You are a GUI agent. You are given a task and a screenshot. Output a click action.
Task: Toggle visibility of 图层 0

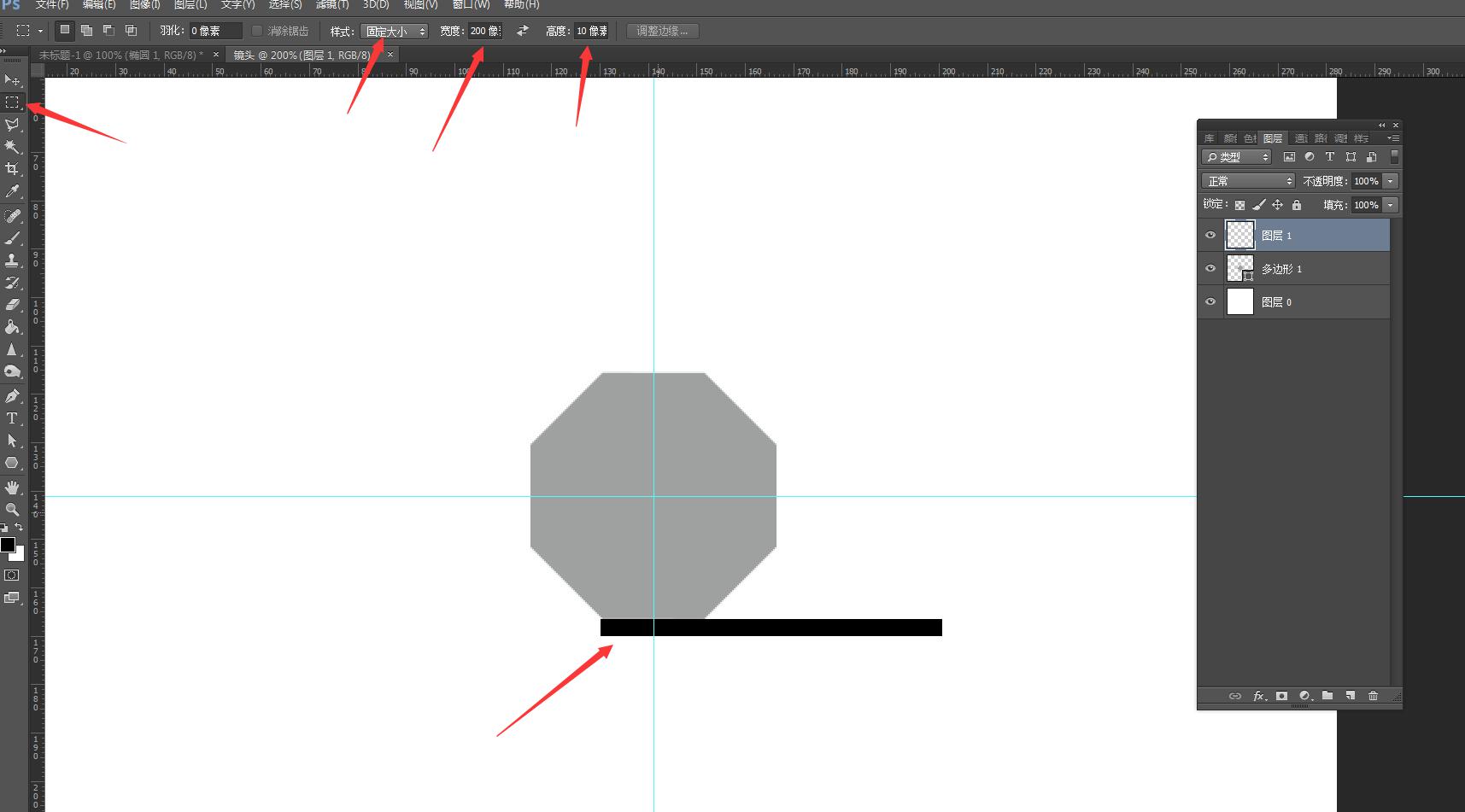click(x=1210, y=301)
